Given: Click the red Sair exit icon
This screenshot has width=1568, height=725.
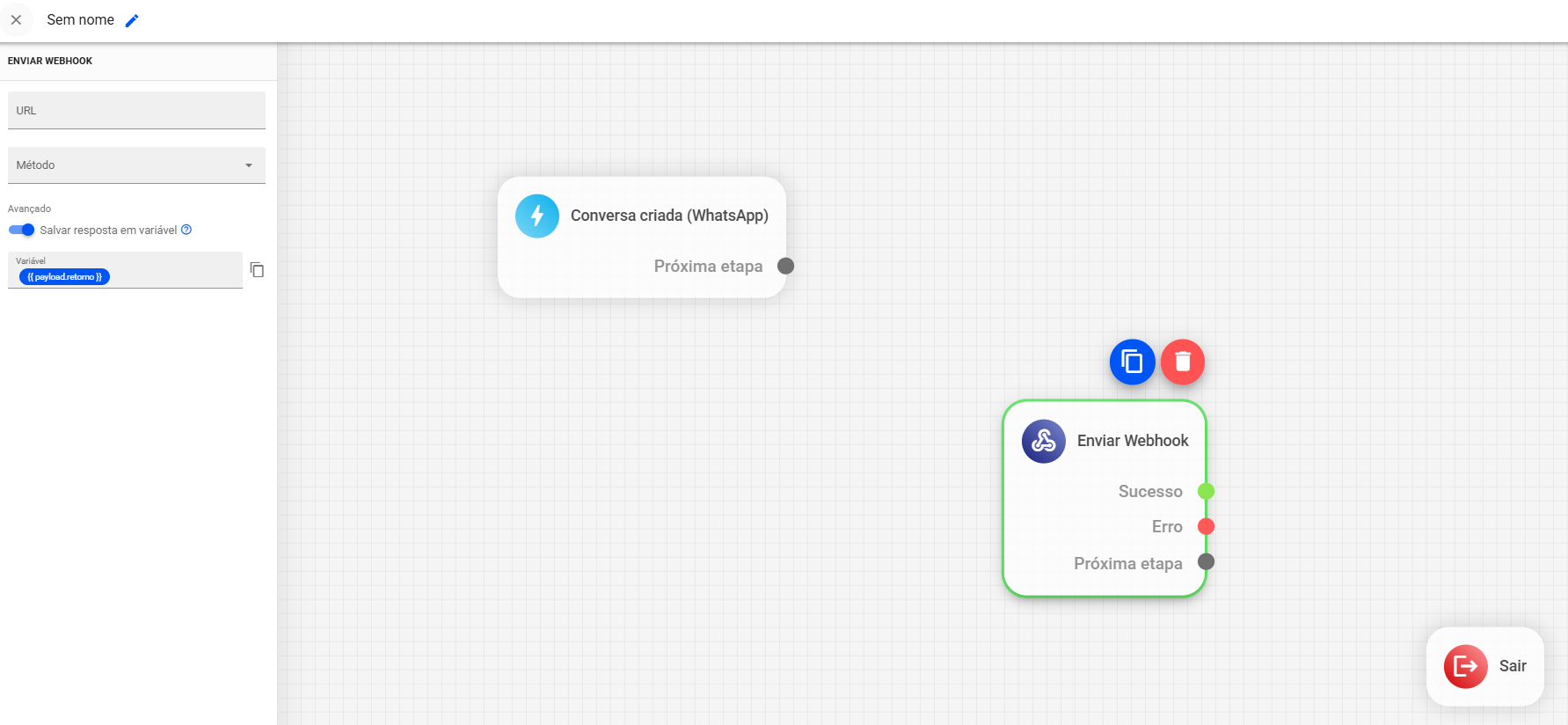Looking at the screenshot, I should 1465,666.
